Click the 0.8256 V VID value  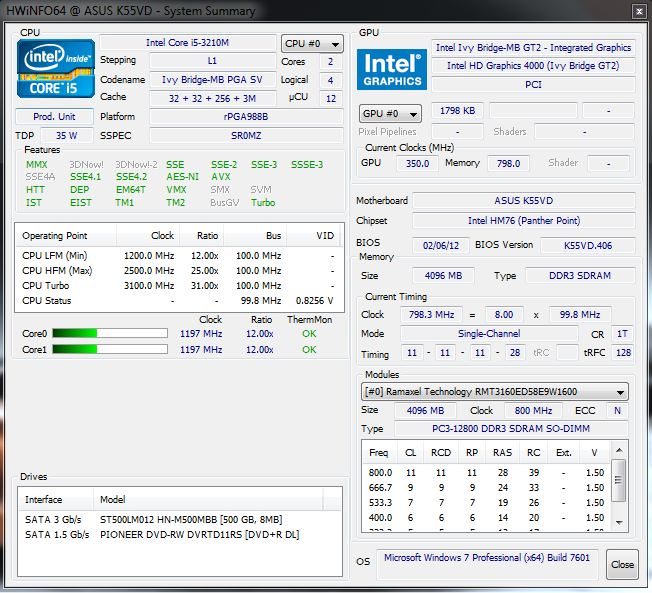click(x=315, y=301)
